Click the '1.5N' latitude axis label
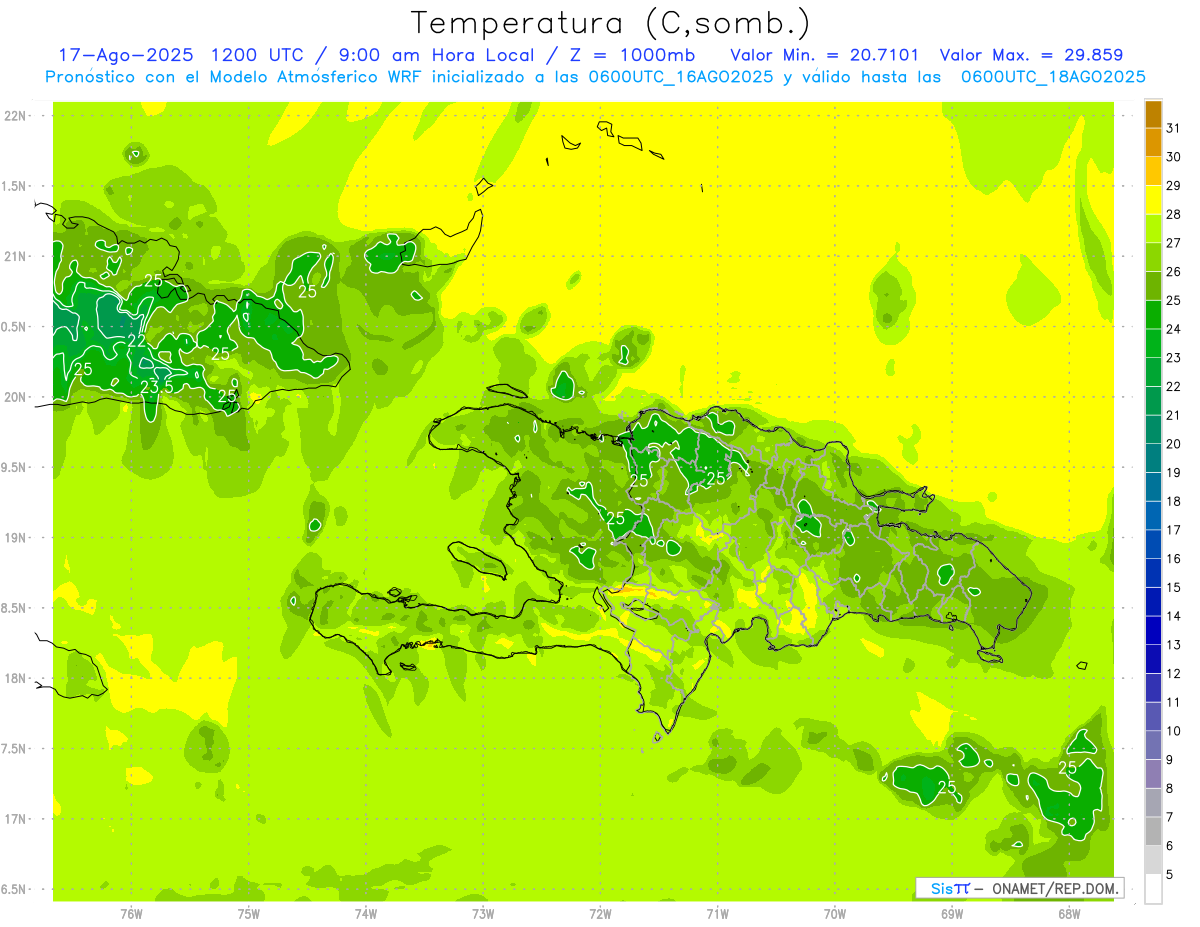This screenshot has width=1200, height=927. (x=15, y=187)
